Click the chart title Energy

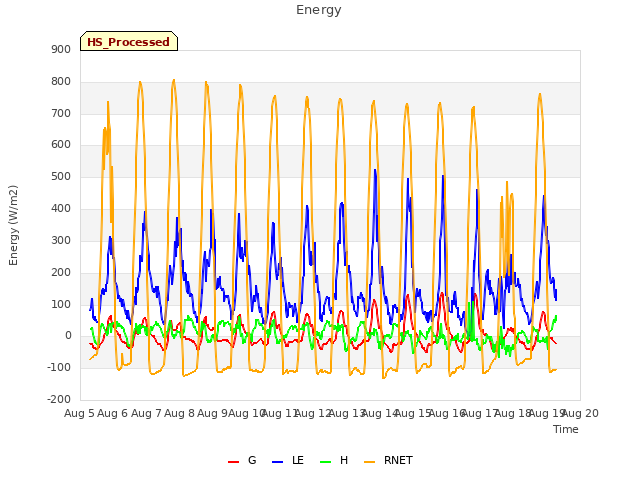(x=319, y=10)
